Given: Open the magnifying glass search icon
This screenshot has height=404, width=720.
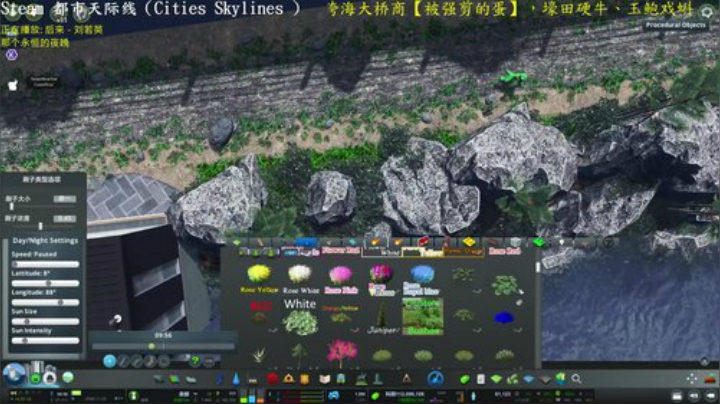Looking at the screenshot, I should click(576, 379).
